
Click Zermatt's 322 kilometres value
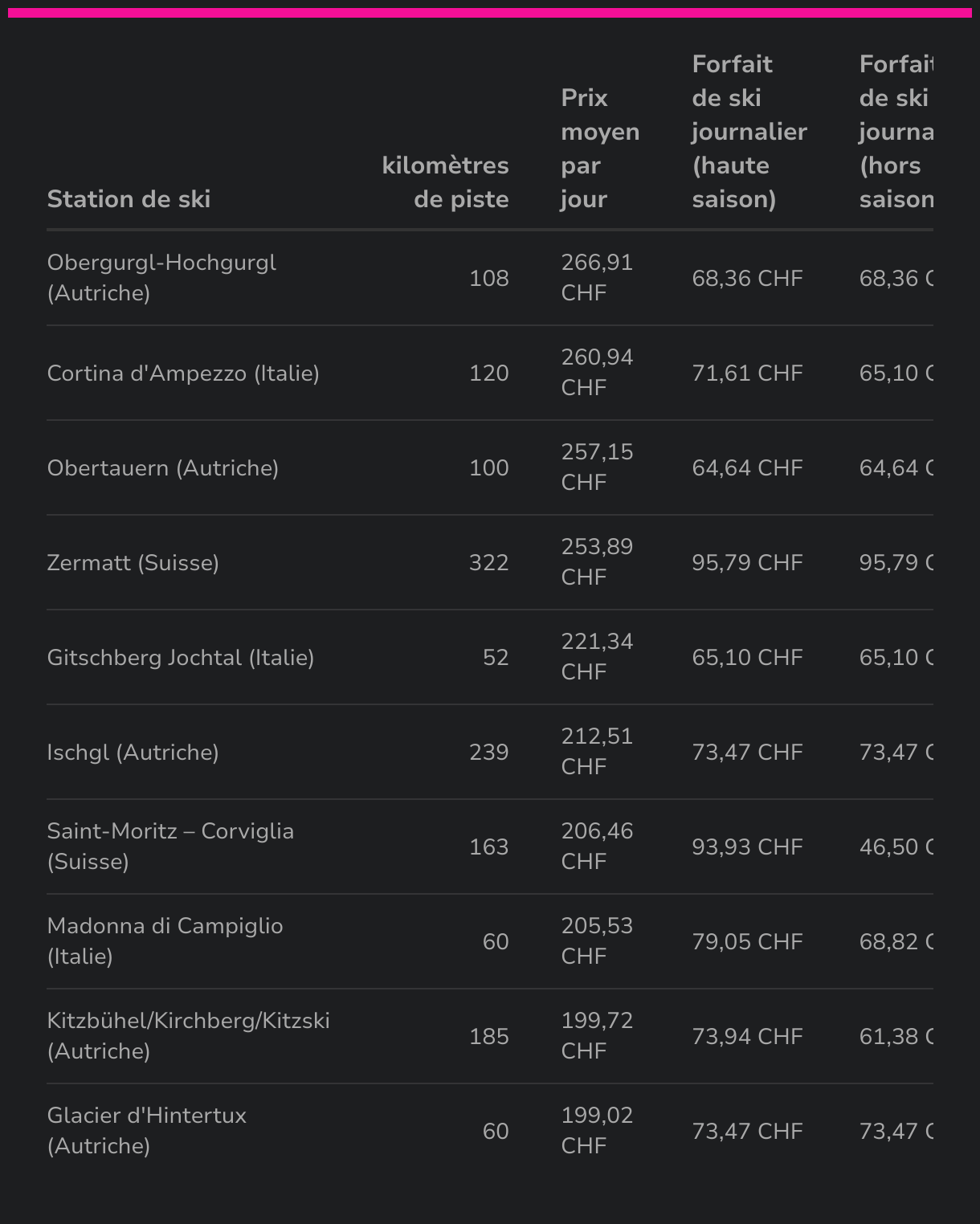click(488, 563)
